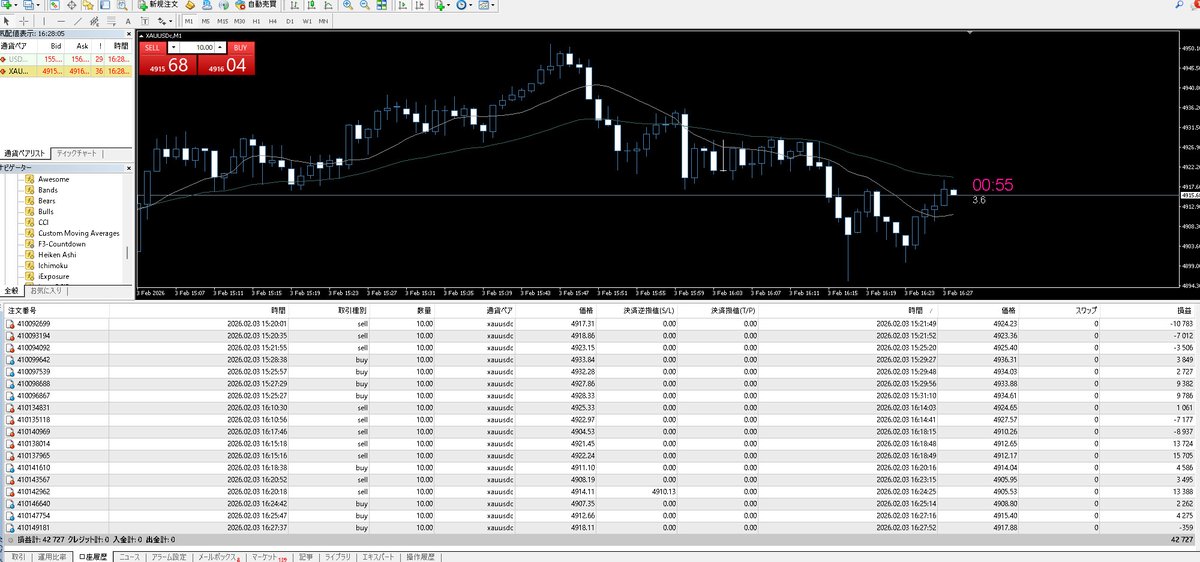Select history order row 410142962
Image resolution: width=1200 pixels, height=562 pixels.
pos(599,491)
